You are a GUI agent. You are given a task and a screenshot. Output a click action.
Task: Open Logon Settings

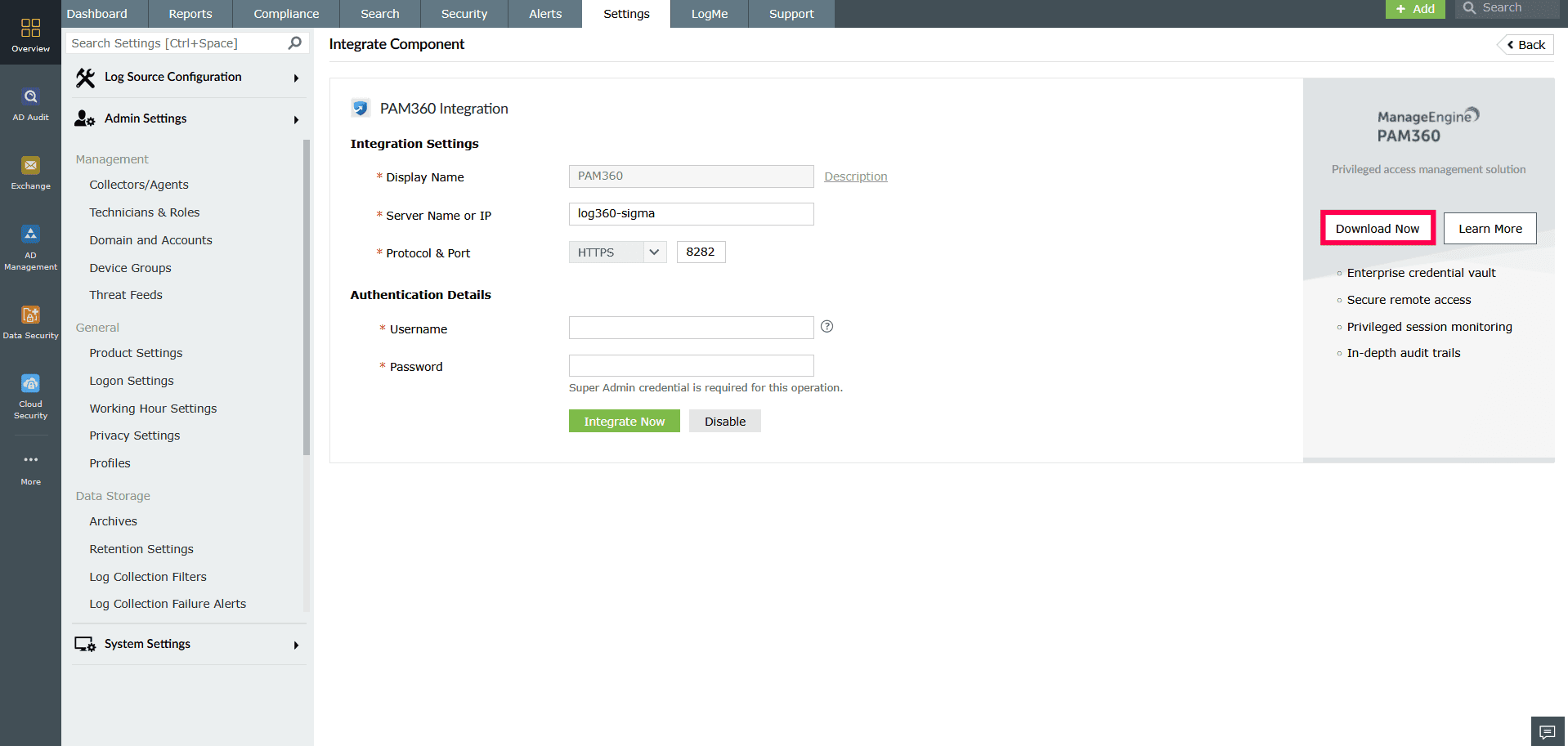(132, 381)
